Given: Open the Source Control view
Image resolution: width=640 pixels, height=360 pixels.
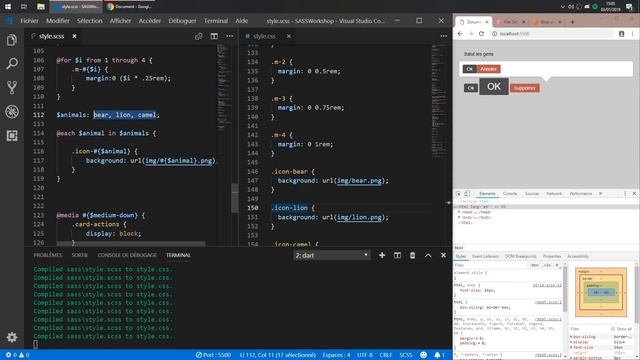Looking at the screenshot, I should point(12,87).
